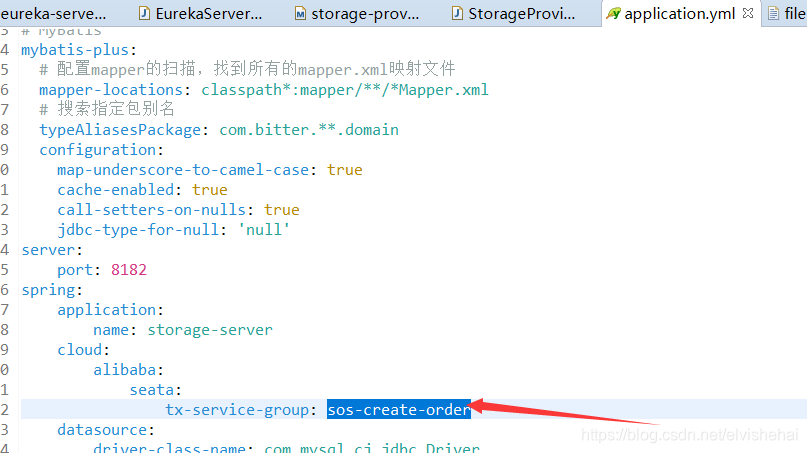Click the datasource key
Screen dimensions: 807x453
pyautogui.click(x=102, y=430)
